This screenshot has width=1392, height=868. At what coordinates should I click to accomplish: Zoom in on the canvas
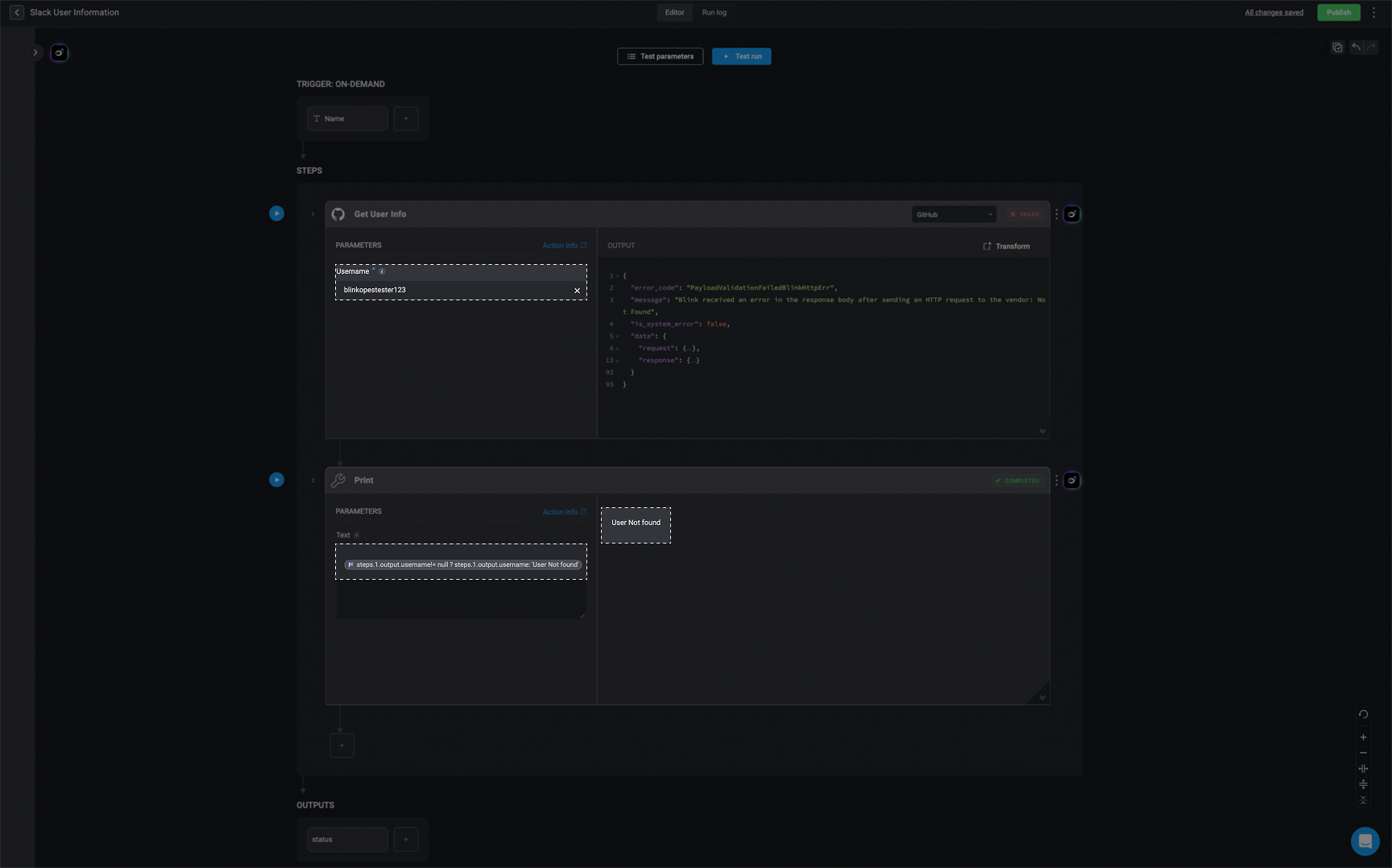(x=1363, y=738)
